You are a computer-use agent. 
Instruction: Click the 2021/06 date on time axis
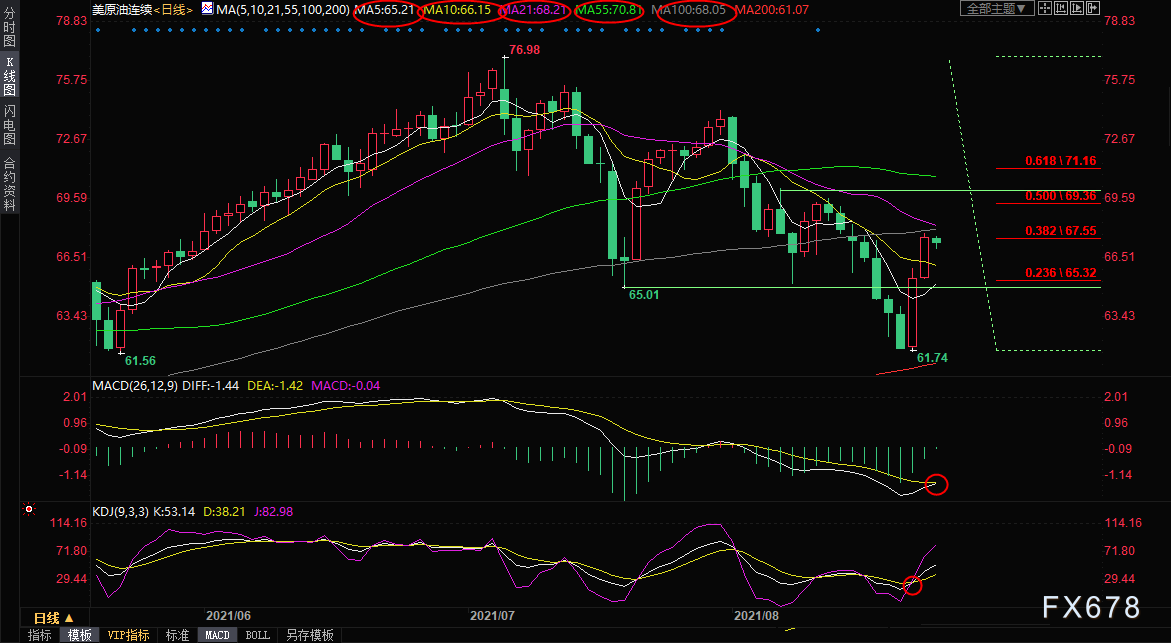click(x=228, y=615)
